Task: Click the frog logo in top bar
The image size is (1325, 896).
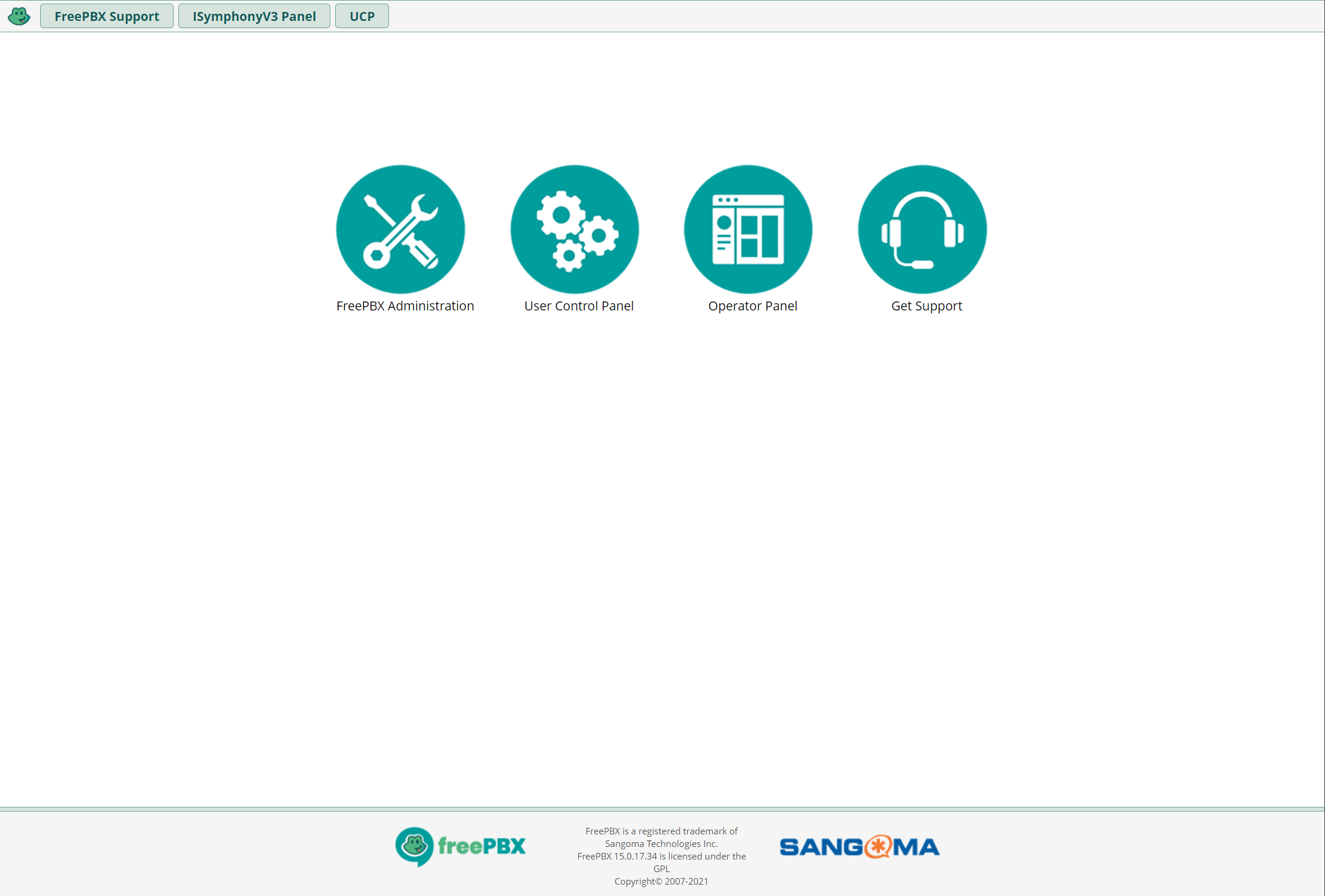Action: coord(19,16)
